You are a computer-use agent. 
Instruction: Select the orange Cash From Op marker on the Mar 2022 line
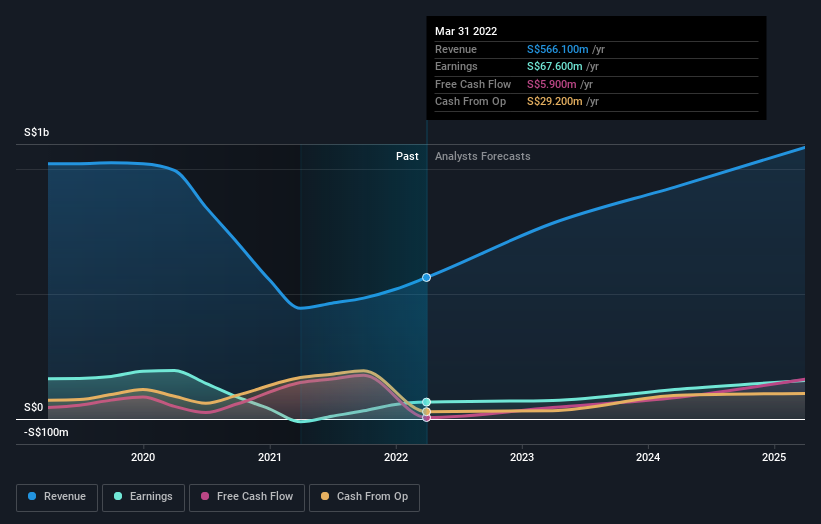tap(427, 412)
